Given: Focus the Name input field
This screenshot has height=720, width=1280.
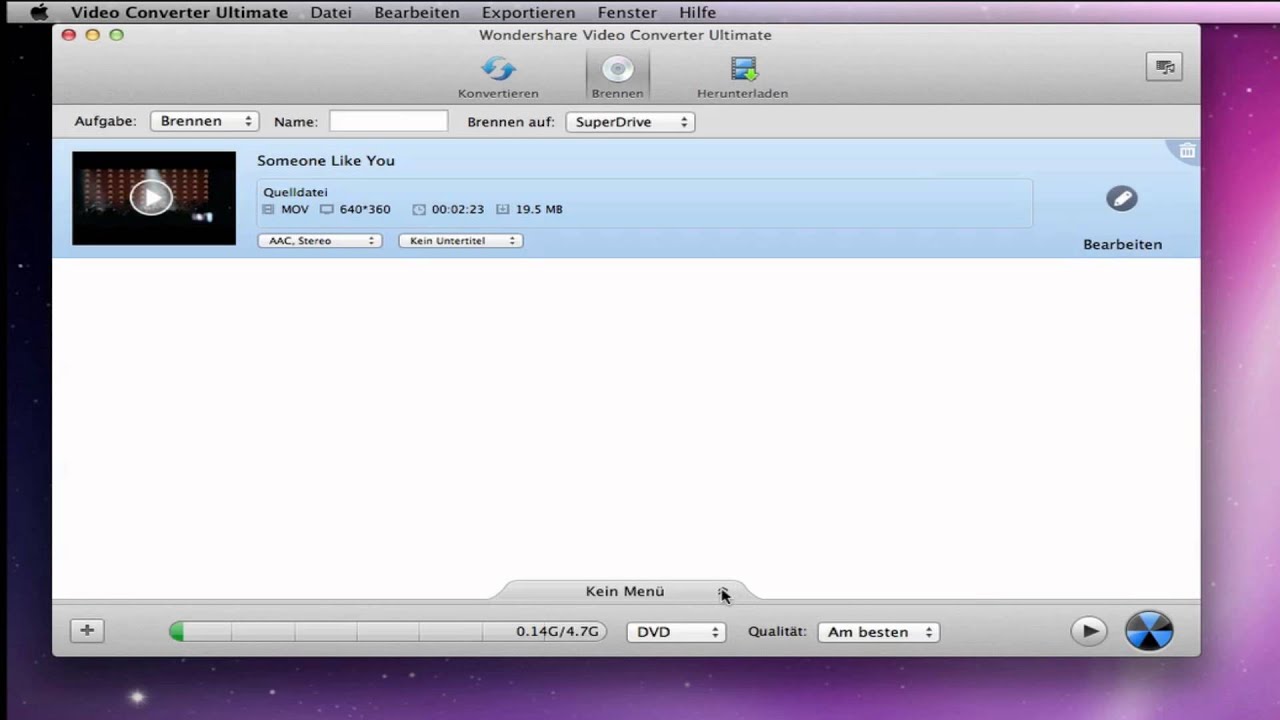Looking at the screenshot, I should tap(389, 121).
